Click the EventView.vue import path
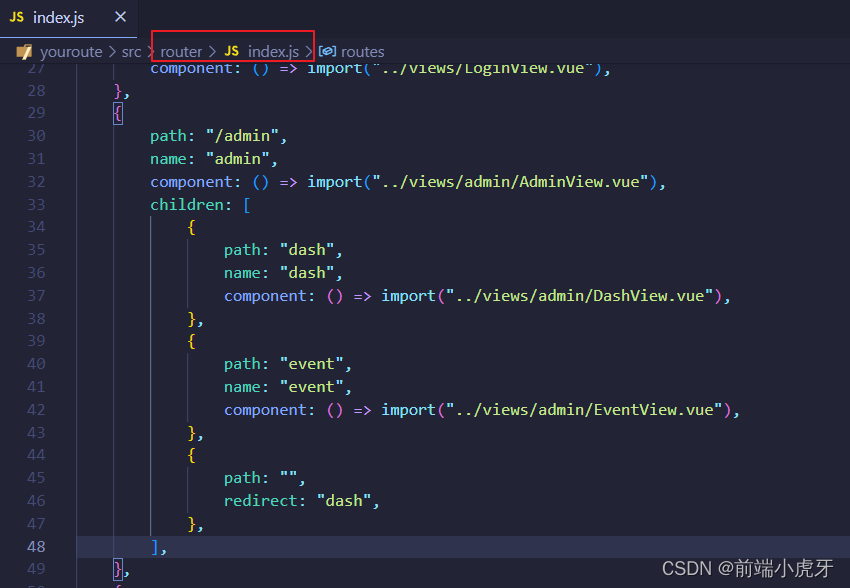The width and height of the screenshot is (850, 588). tap(584, 410)
